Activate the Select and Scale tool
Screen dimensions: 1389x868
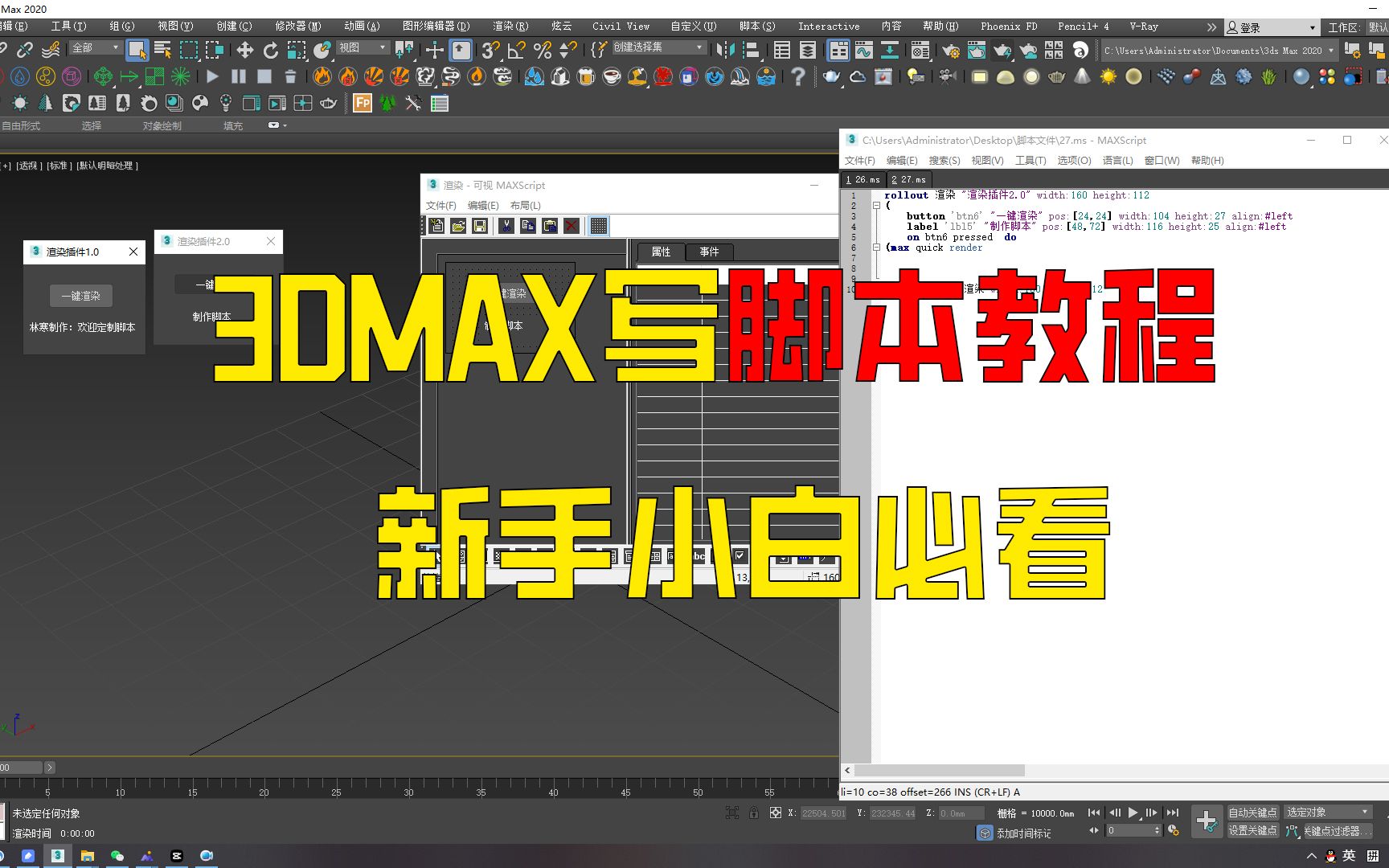coord(295,50)
